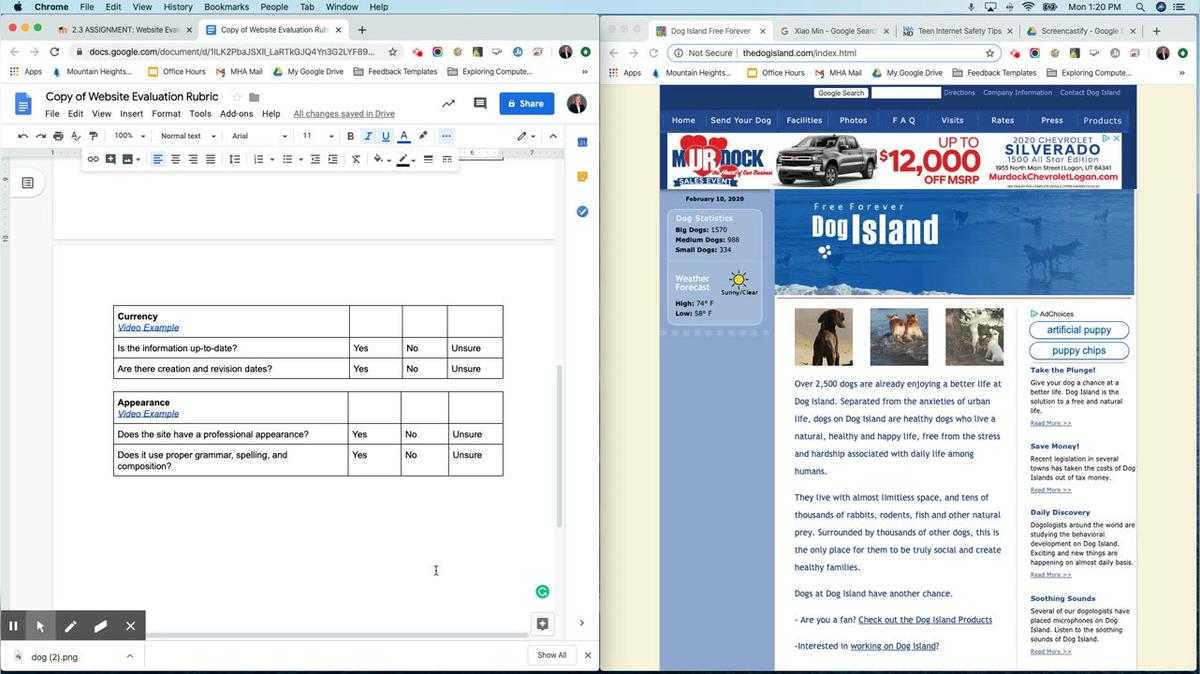Open the Keep notes side panel icon
The image size is (1200, 674).
582,177
